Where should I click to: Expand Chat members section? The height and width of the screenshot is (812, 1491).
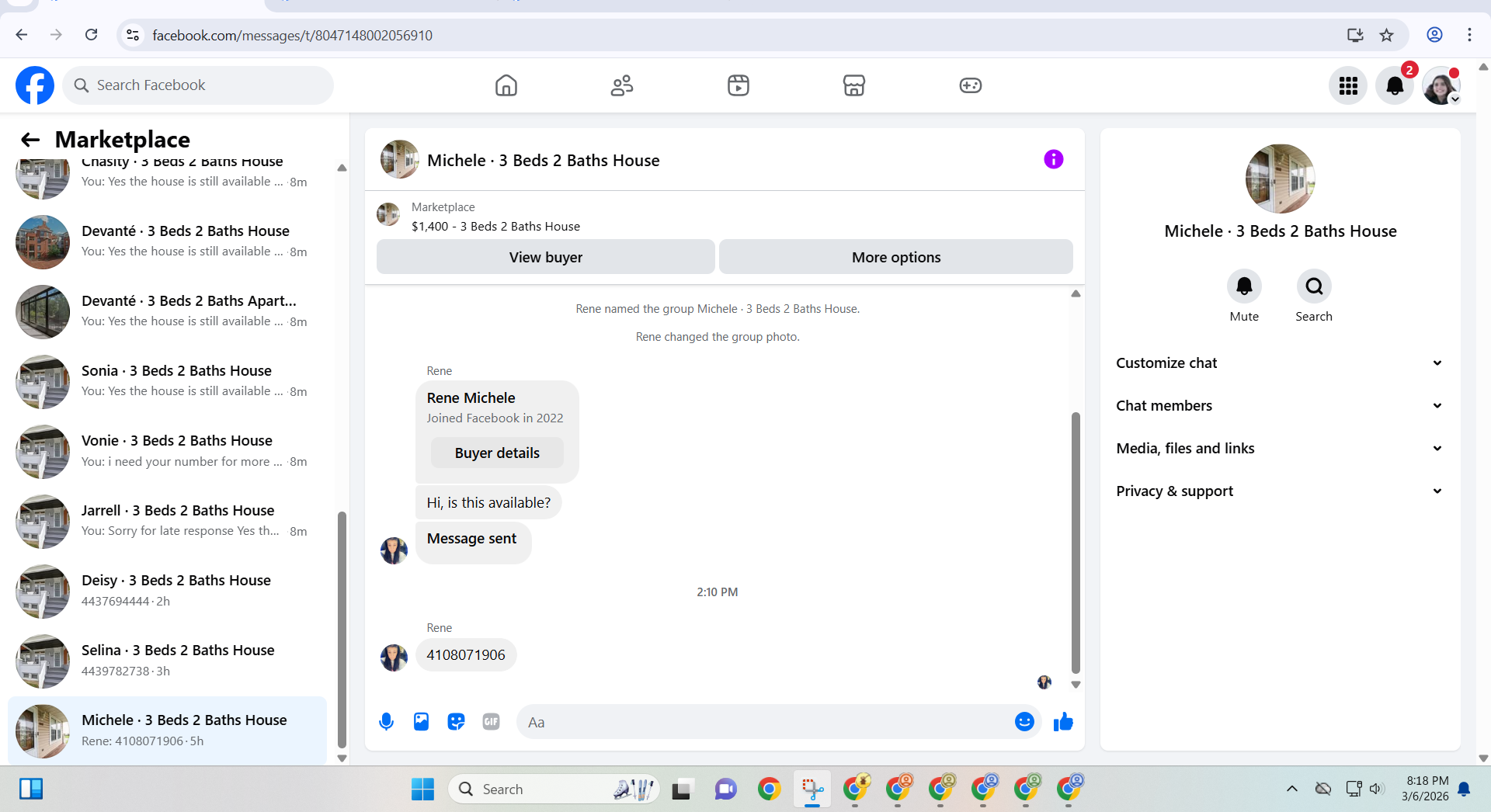[x=1280, y=405]
